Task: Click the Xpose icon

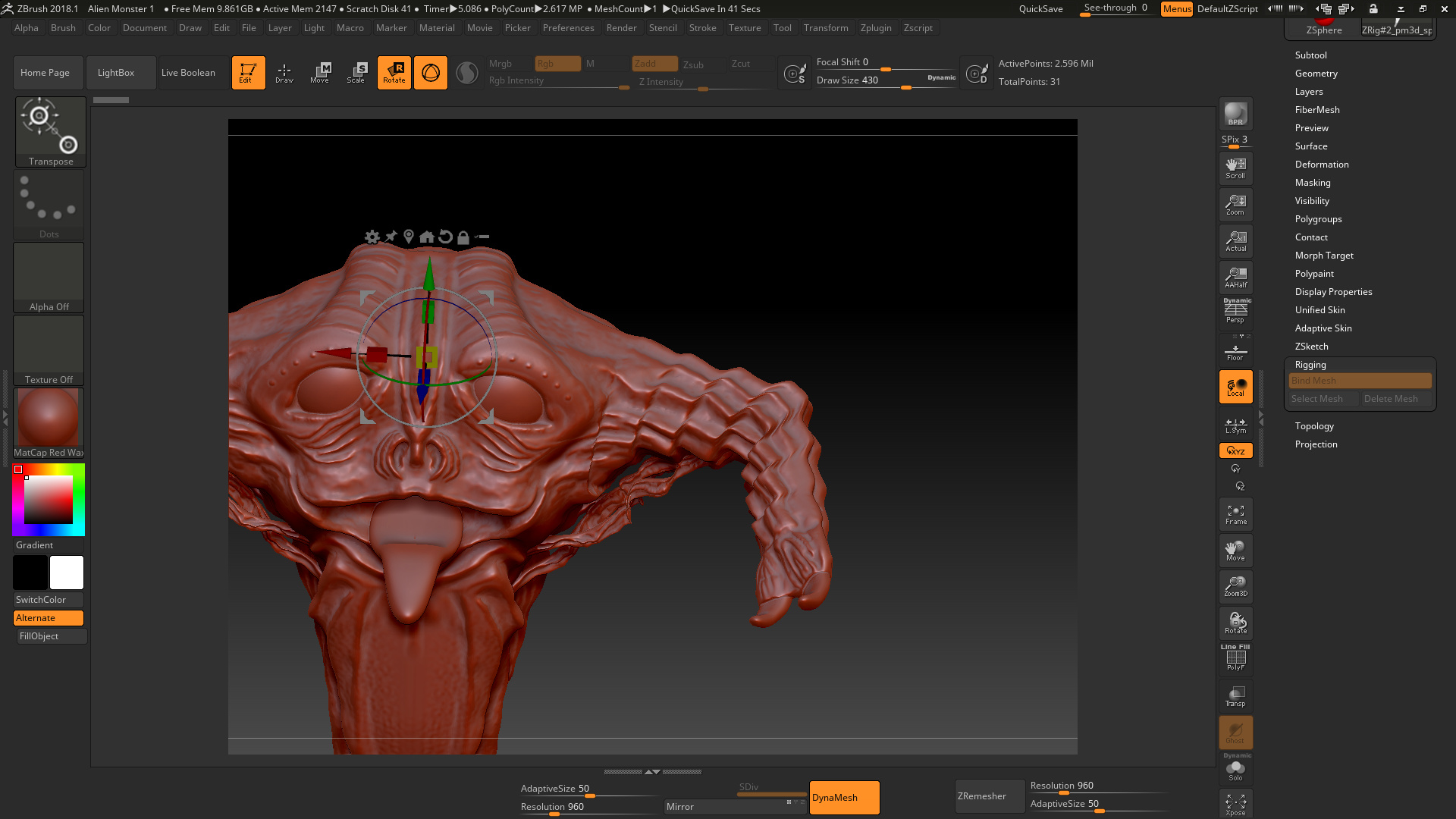Action: [1235, 805]
